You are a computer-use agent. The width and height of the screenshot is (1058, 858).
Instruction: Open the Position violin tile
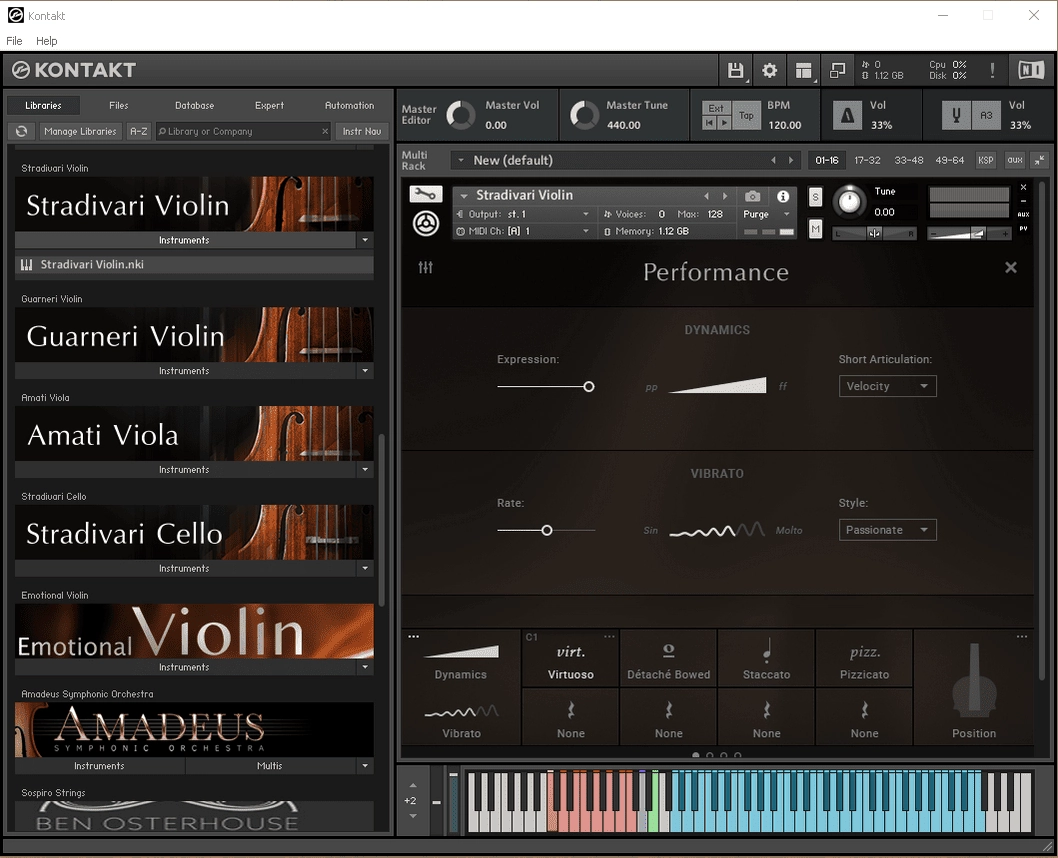974,688
